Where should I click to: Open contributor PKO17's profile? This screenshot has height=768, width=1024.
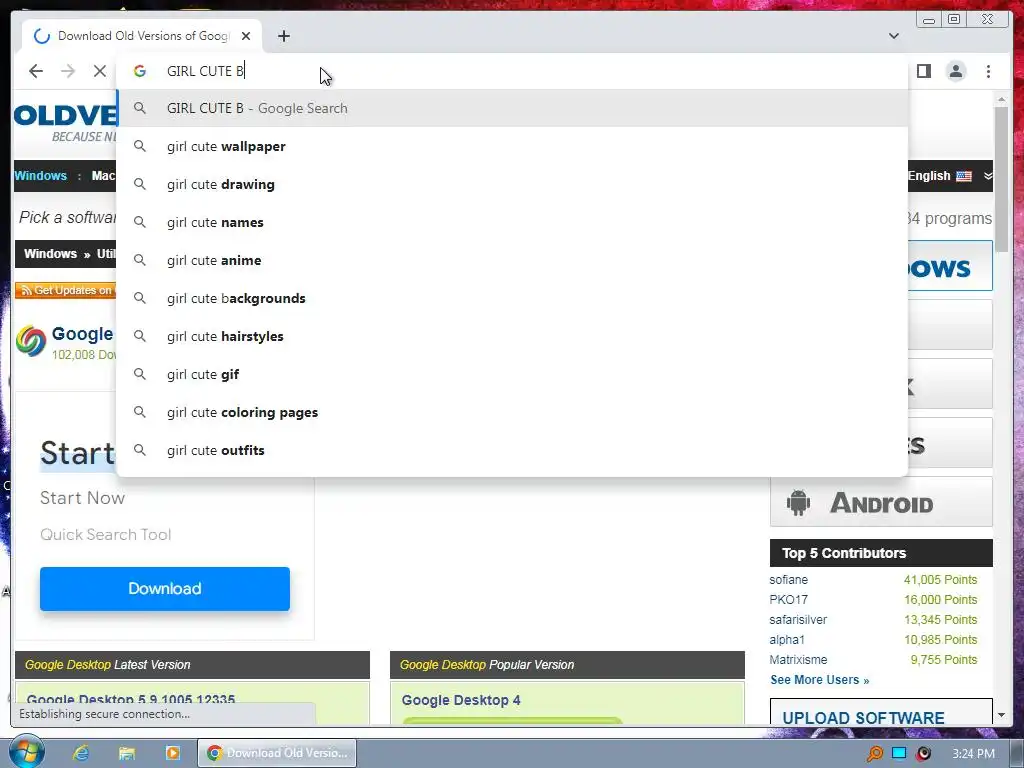coord(788,600)
